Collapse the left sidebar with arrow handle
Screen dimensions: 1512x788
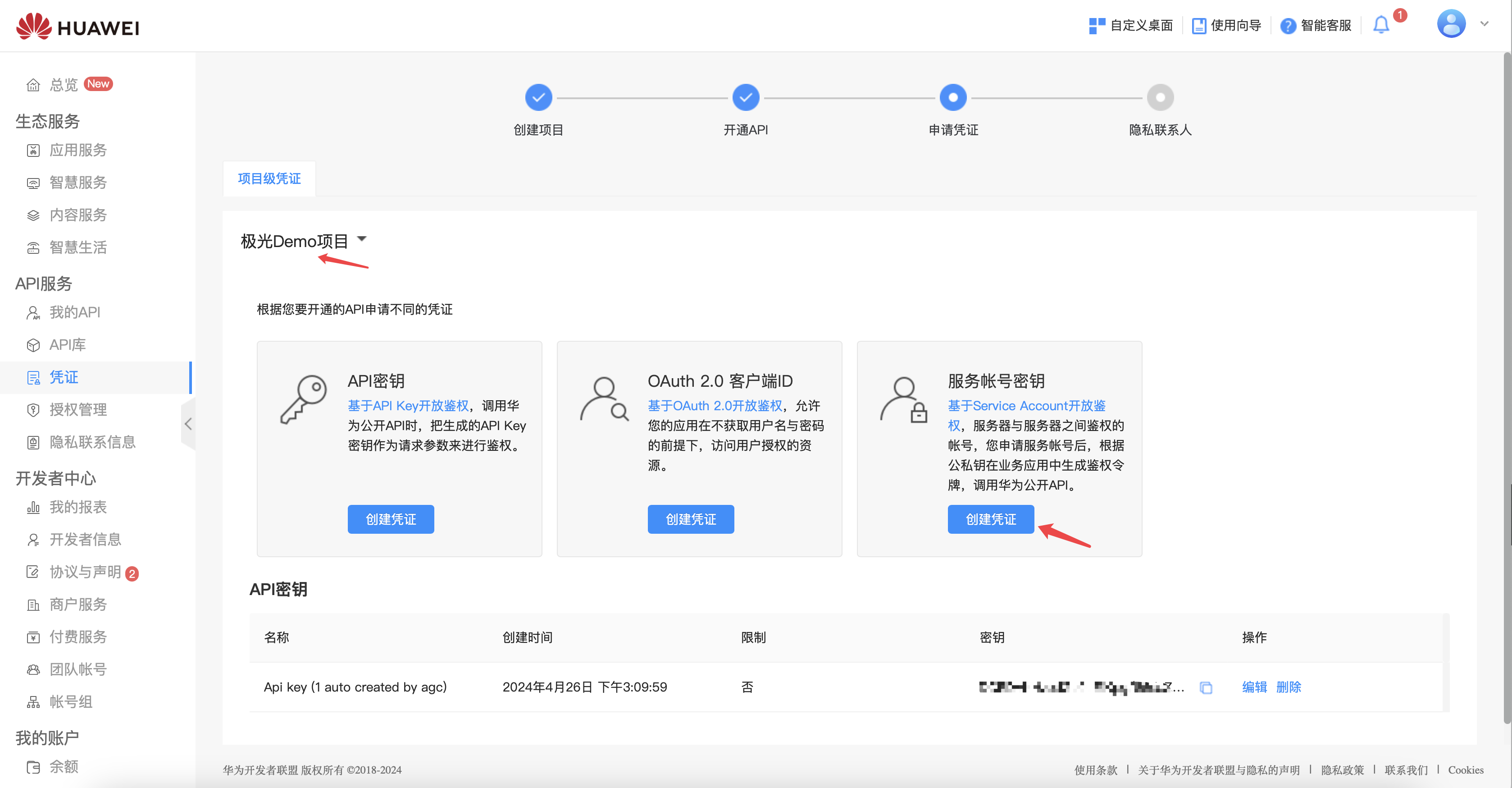point(188,424)
